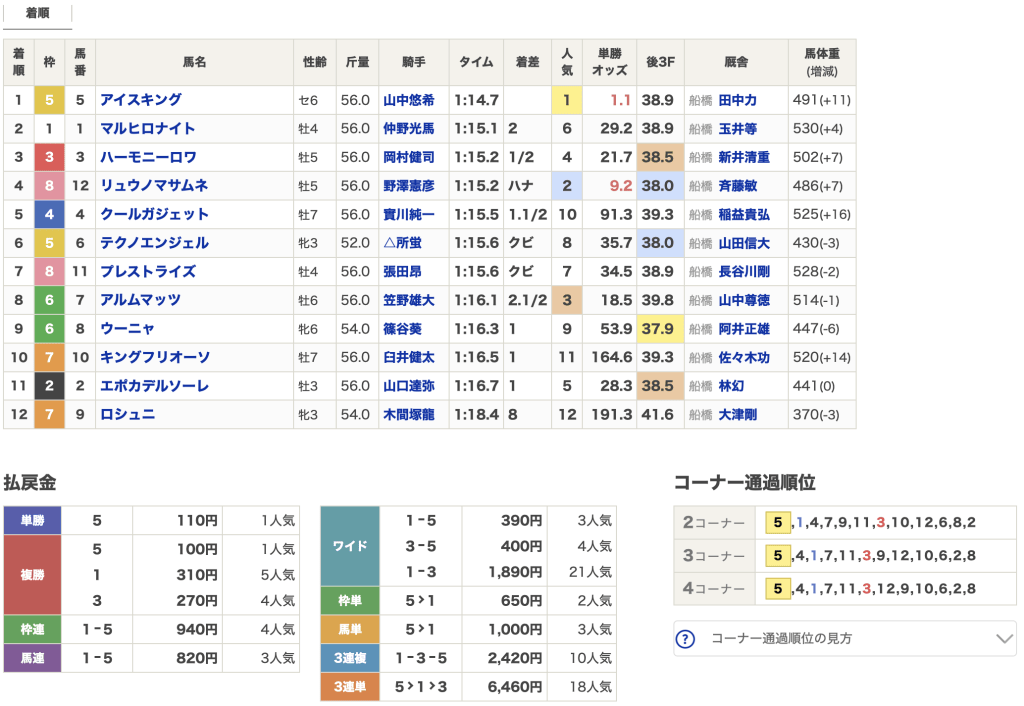
Task: Open trainer 新井清重 page
Action: coord(744,157)
